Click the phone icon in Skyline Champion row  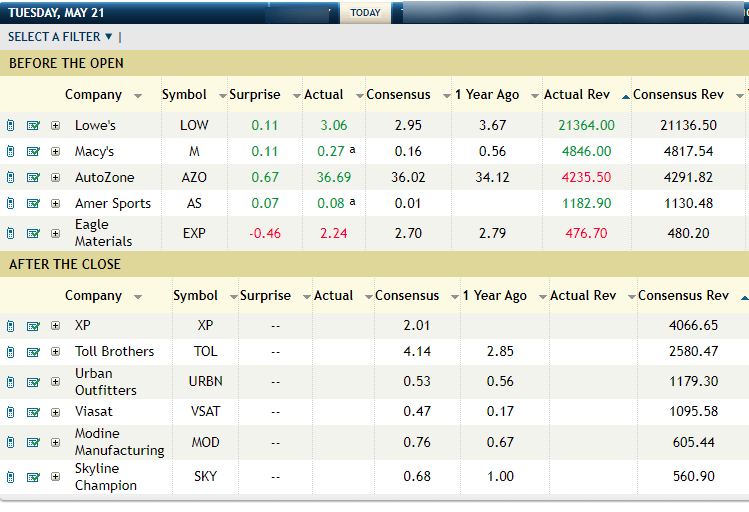pos(11,477)
